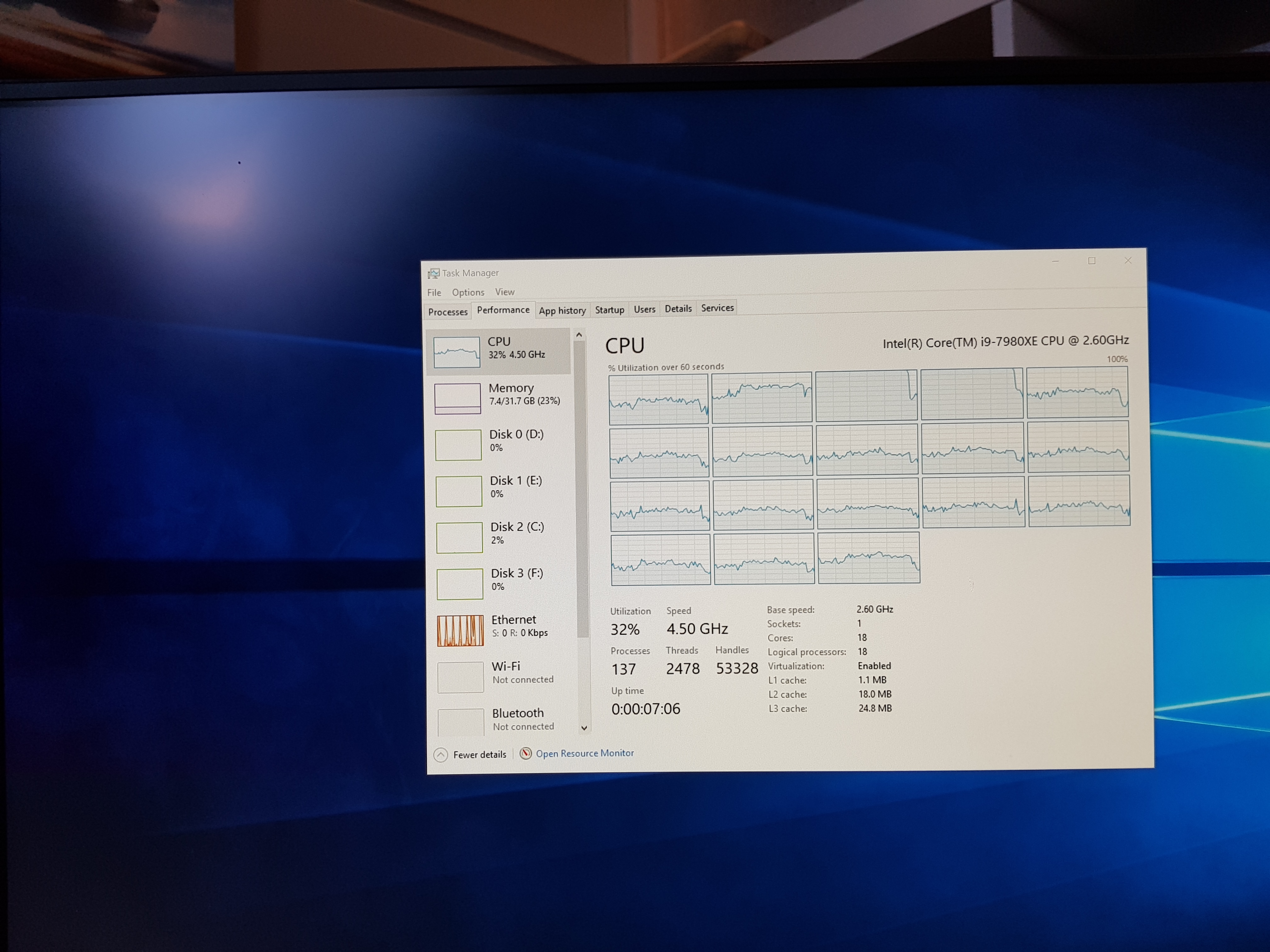
Task: Open Disk 3 (F:) performance view
Action: tap(501, 583)
